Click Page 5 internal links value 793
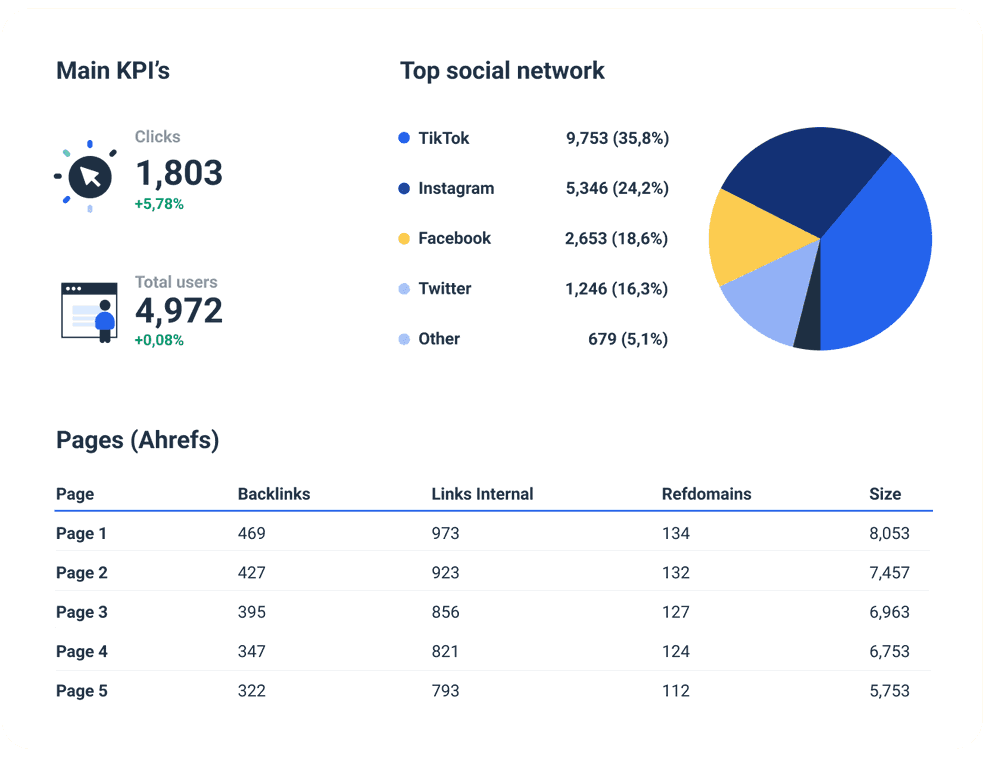This screenshot has height=757, width=992. 445,691
